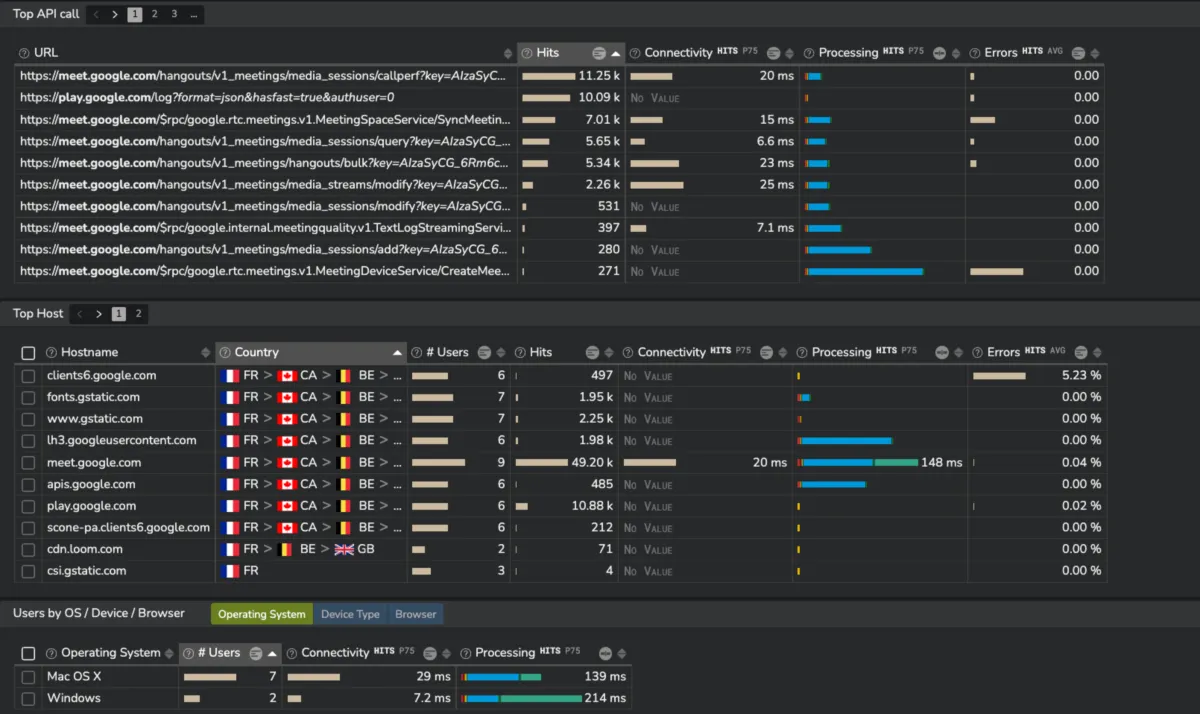Go to next page of Top API call
Screen dimensions: 1200x714
pos(115,14)
